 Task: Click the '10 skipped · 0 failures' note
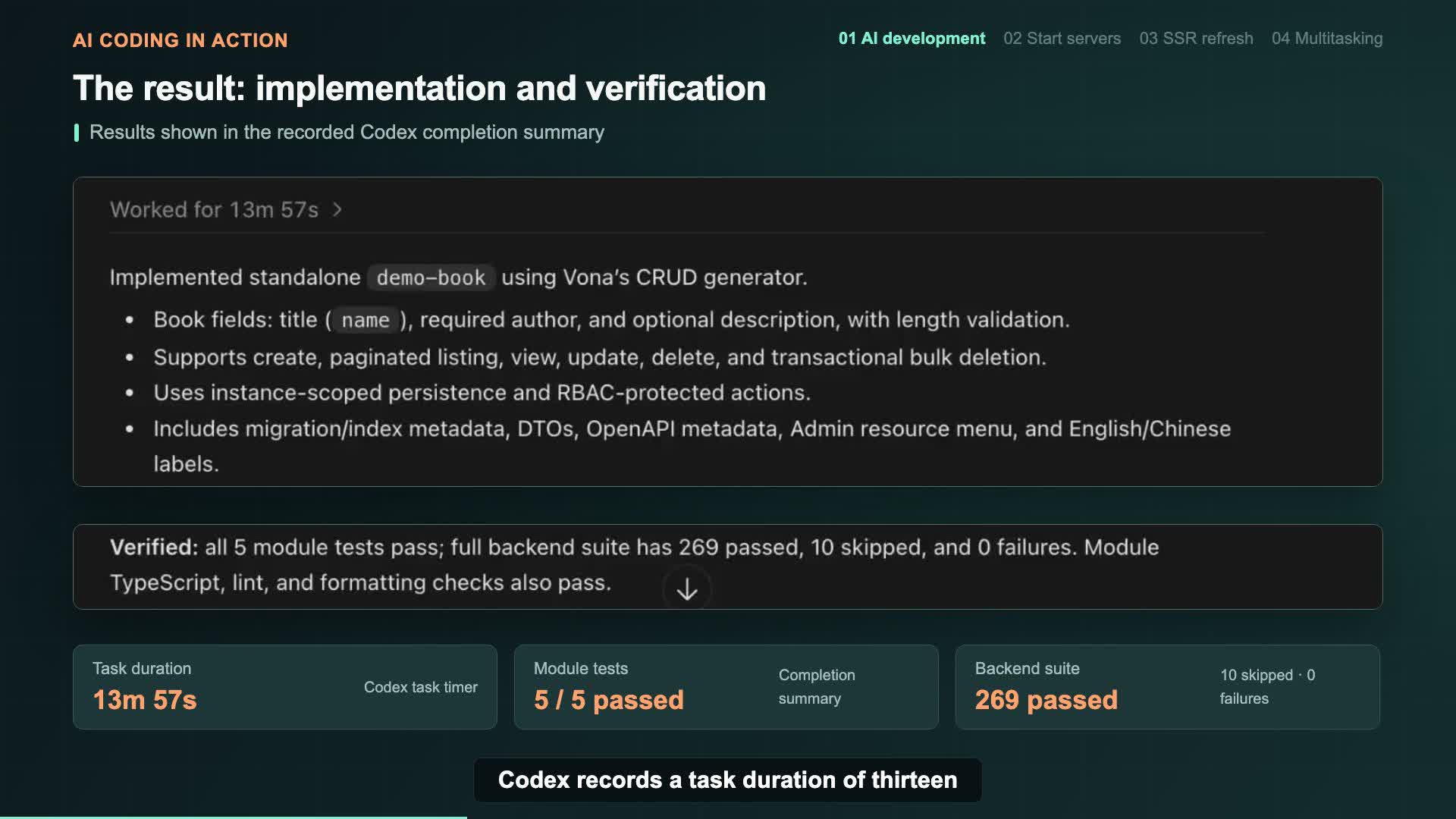pos(1267,686)
